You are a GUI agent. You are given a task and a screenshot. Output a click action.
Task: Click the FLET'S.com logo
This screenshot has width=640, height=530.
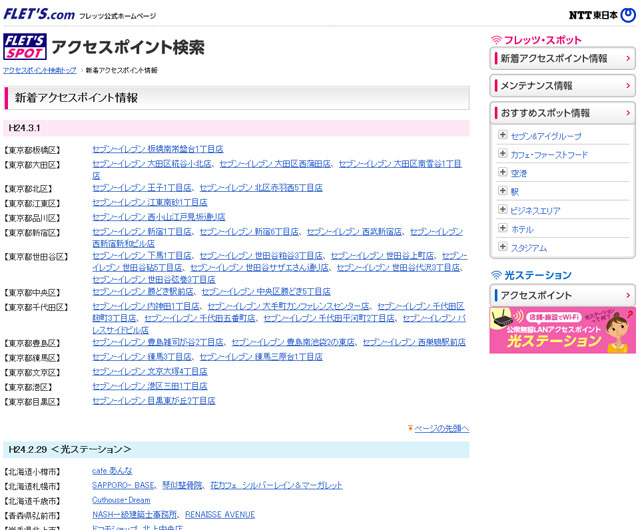click(x=39, y=14)
